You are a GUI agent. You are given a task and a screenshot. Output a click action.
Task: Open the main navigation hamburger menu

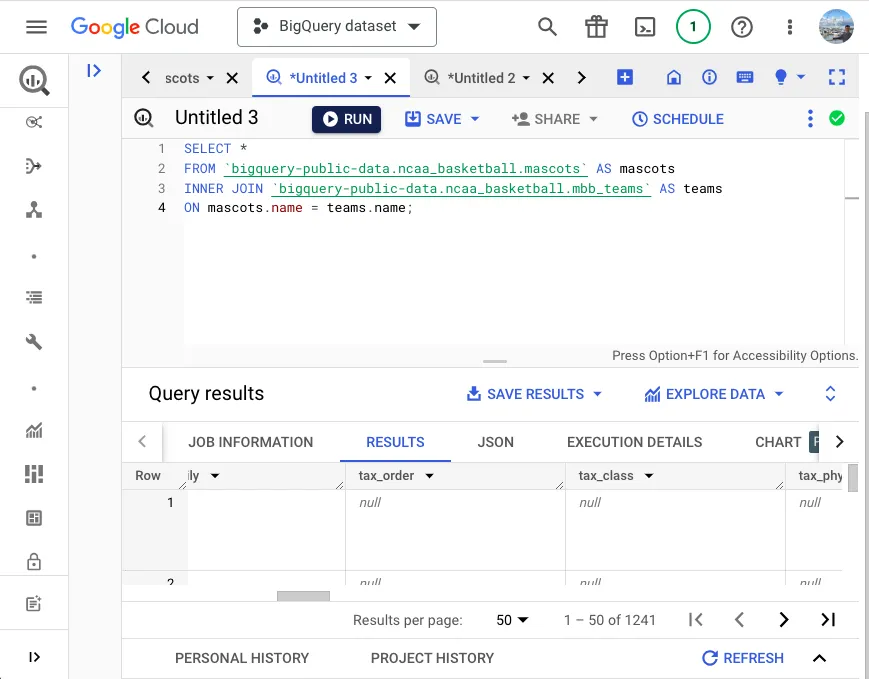pyautogui.click(x=36, y=27)
